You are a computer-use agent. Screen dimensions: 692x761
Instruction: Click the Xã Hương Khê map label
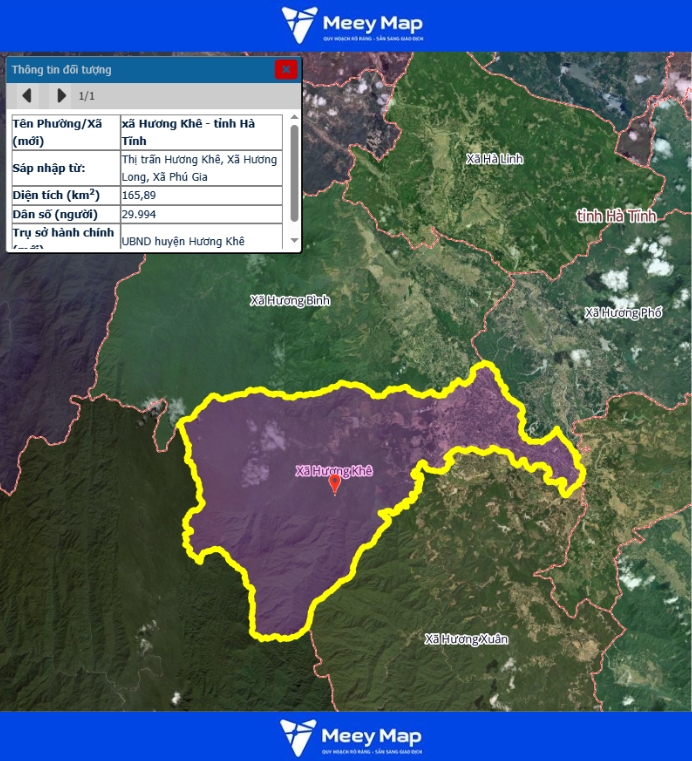point(333,470)
